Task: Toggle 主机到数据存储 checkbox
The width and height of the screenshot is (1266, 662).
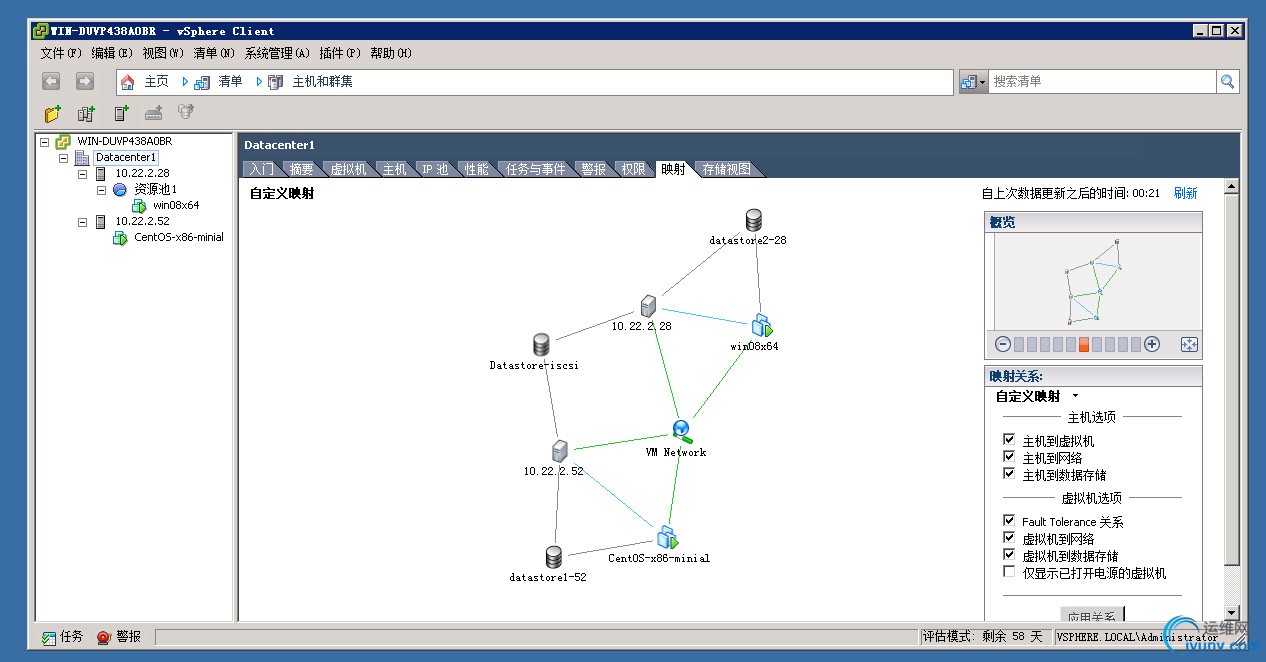Action: [1009, 474]
